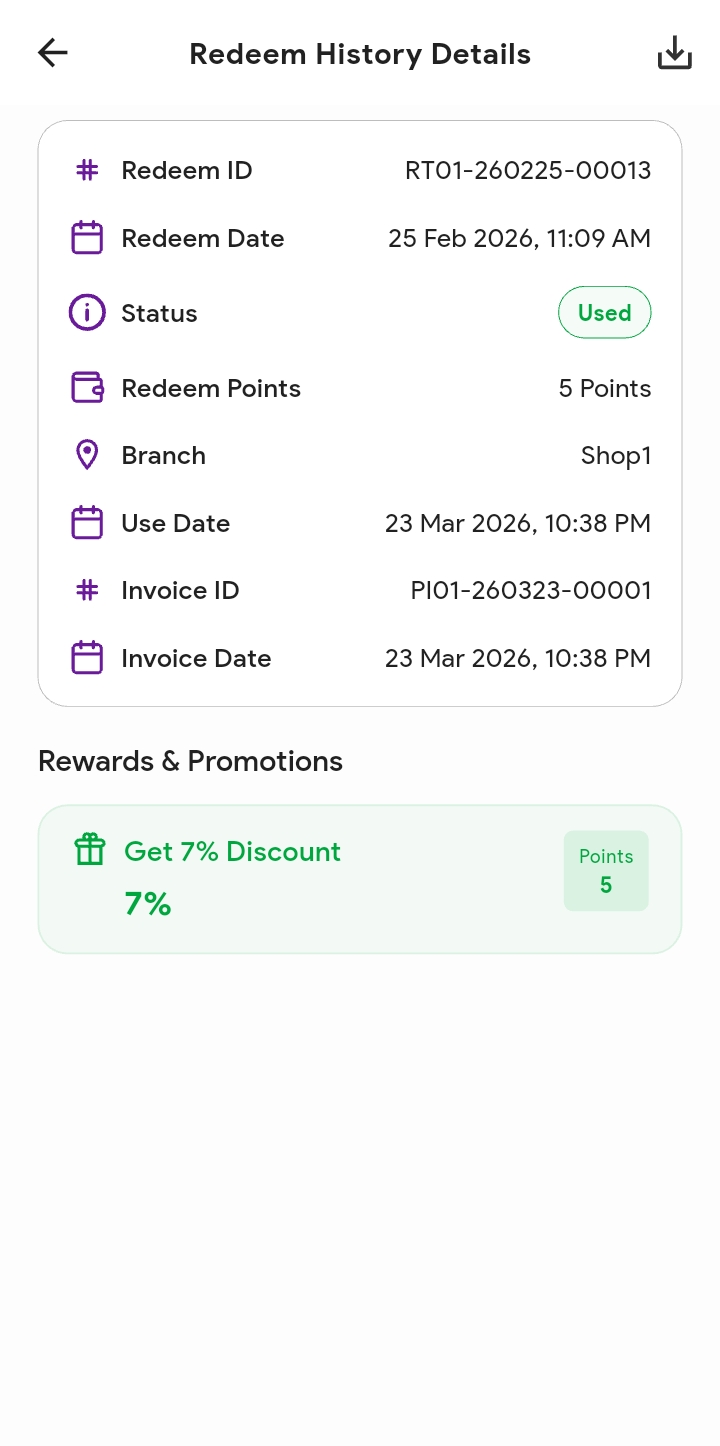This screenshot has height=1446, width=720.
Task: Click the Redeem History Details title
Action: pos(360,54)
